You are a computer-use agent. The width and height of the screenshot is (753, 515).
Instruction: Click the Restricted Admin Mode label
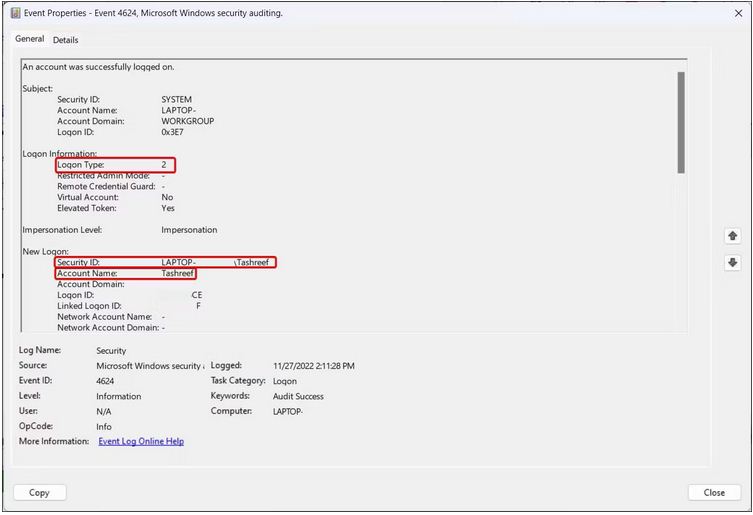tap(103, 176)
